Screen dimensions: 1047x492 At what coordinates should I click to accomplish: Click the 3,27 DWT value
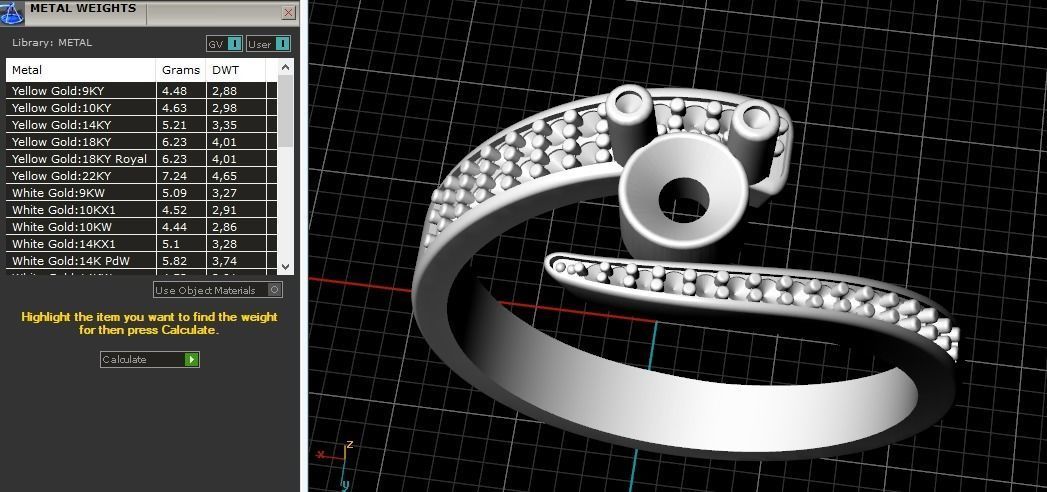(x=224, y=193)
